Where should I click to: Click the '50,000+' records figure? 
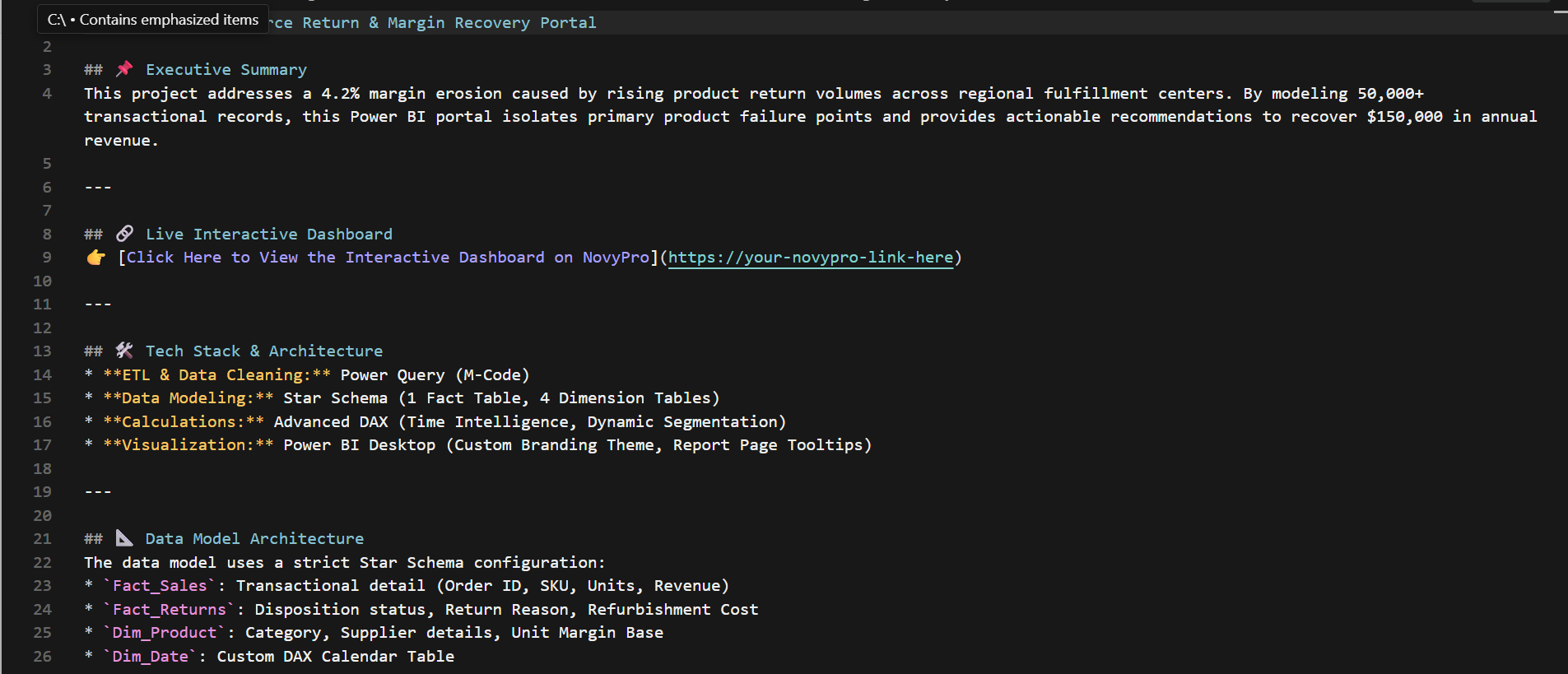click(x=1391, y=94)
